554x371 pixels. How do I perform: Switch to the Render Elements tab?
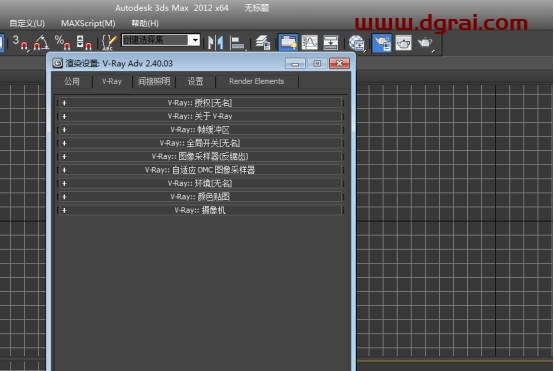[x=256, y=81]
